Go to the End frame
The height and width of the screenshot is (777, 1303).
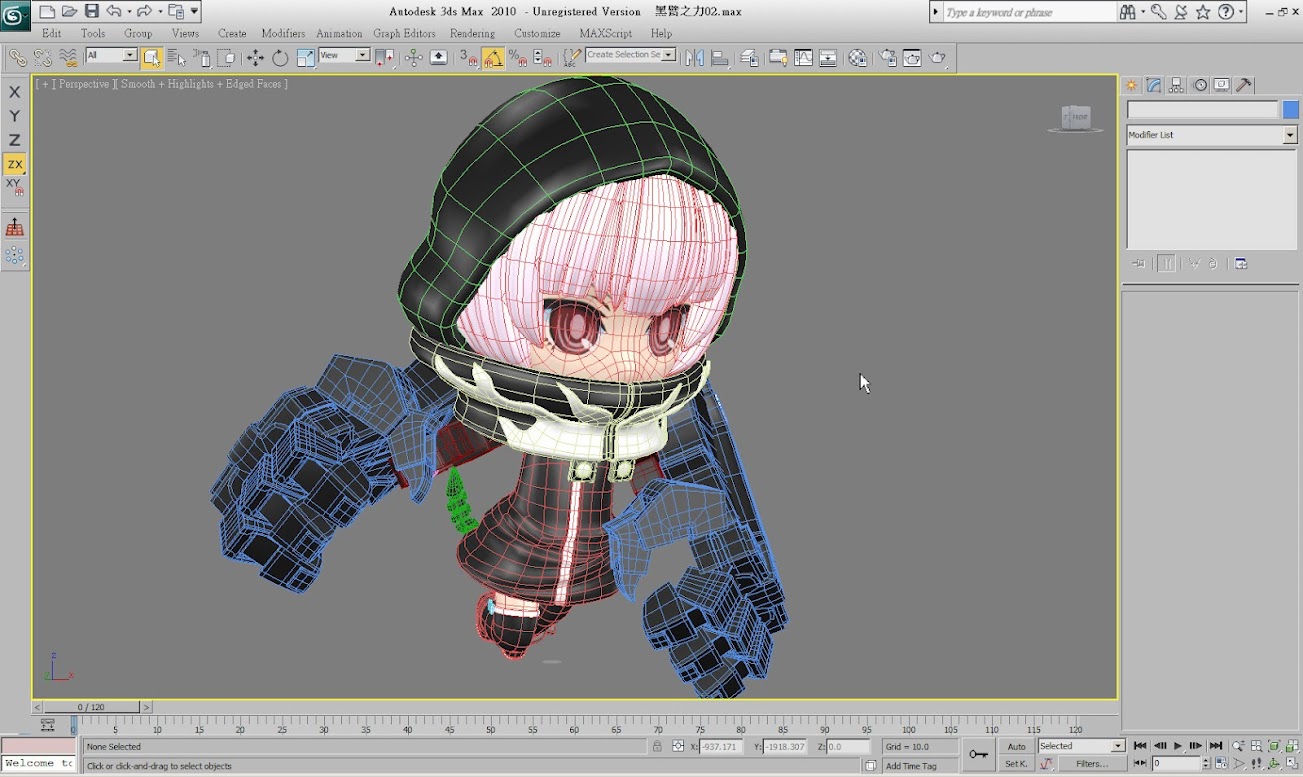click(1216, 746)
